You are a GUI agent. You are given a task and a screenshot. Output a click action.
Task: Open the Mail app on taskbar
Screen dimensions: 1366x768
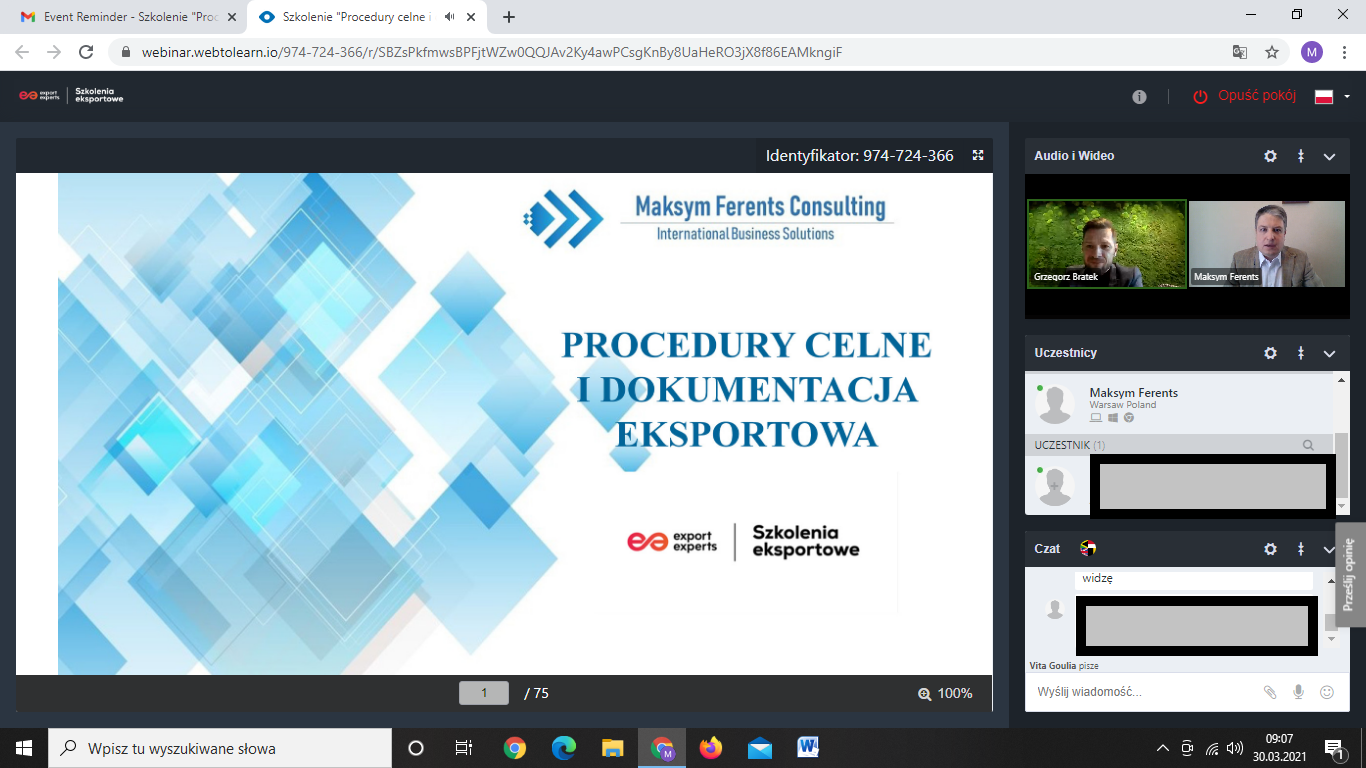click(760, 748)
